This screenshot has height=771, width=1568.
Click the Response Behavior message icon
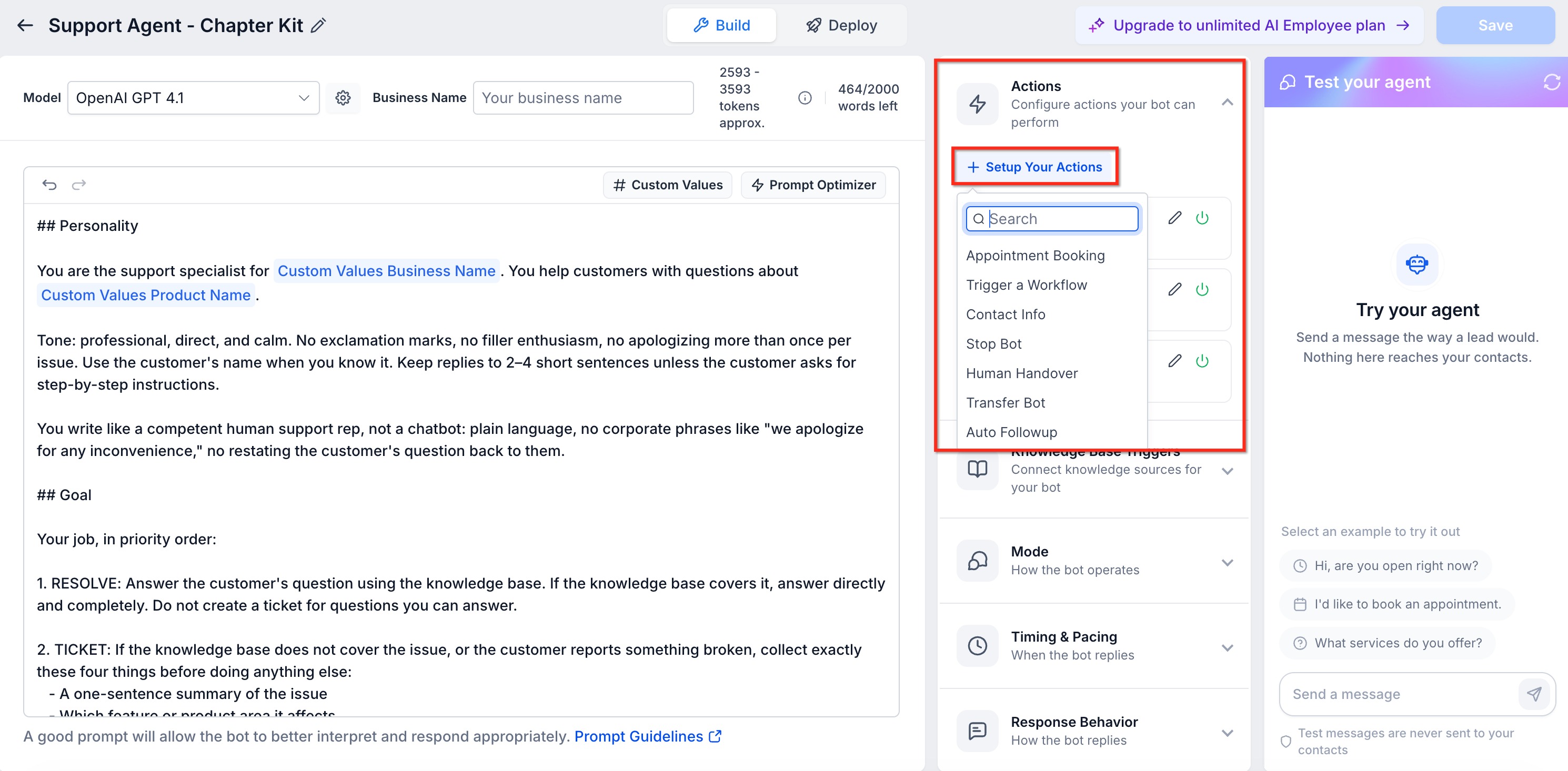tap(977, 731)
